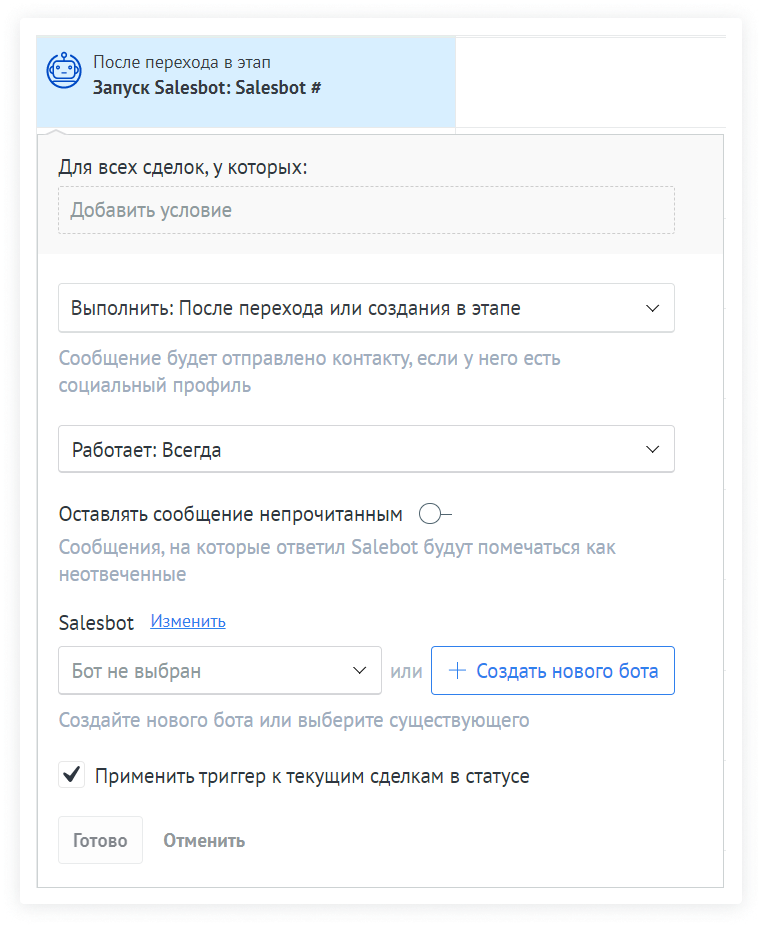
Task: Select the Запуск Salesbot: Salesbot # header
Action: click(207, 87)
